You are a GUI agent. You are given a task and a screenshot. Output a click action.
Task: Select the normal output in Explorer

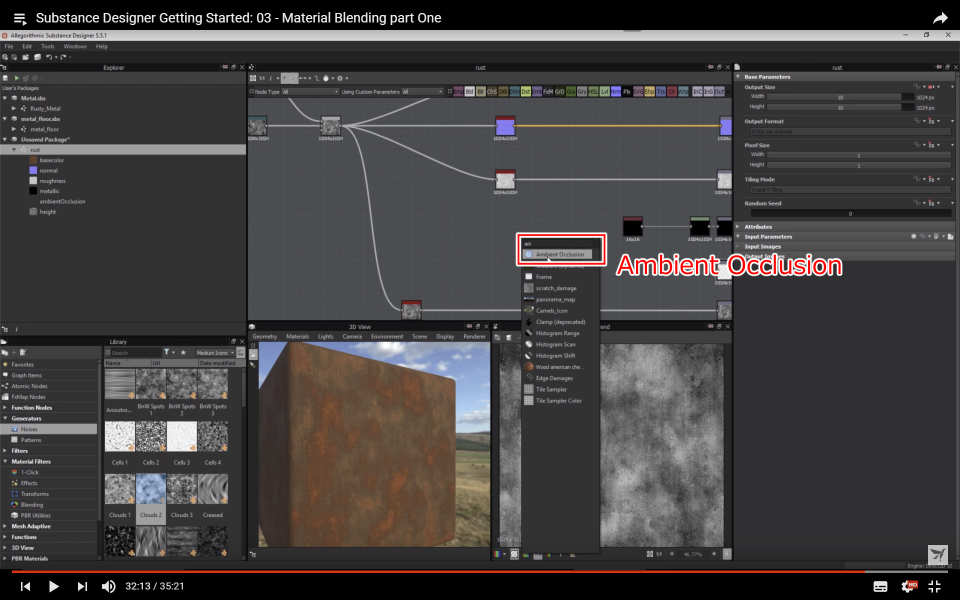click(x=48, y=171)
